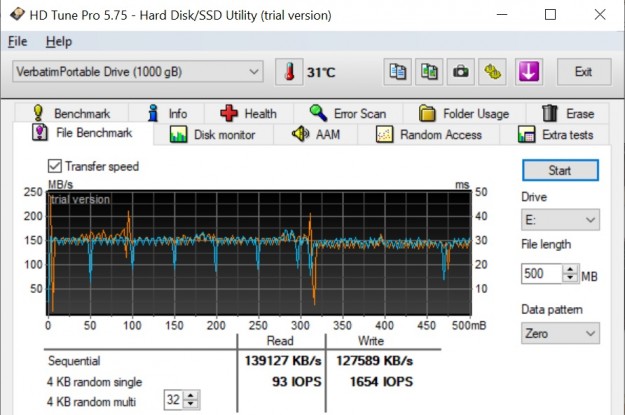Click the purple download arrow icon
The height and width of the screenshot is (415, 625).
(528, 72)
